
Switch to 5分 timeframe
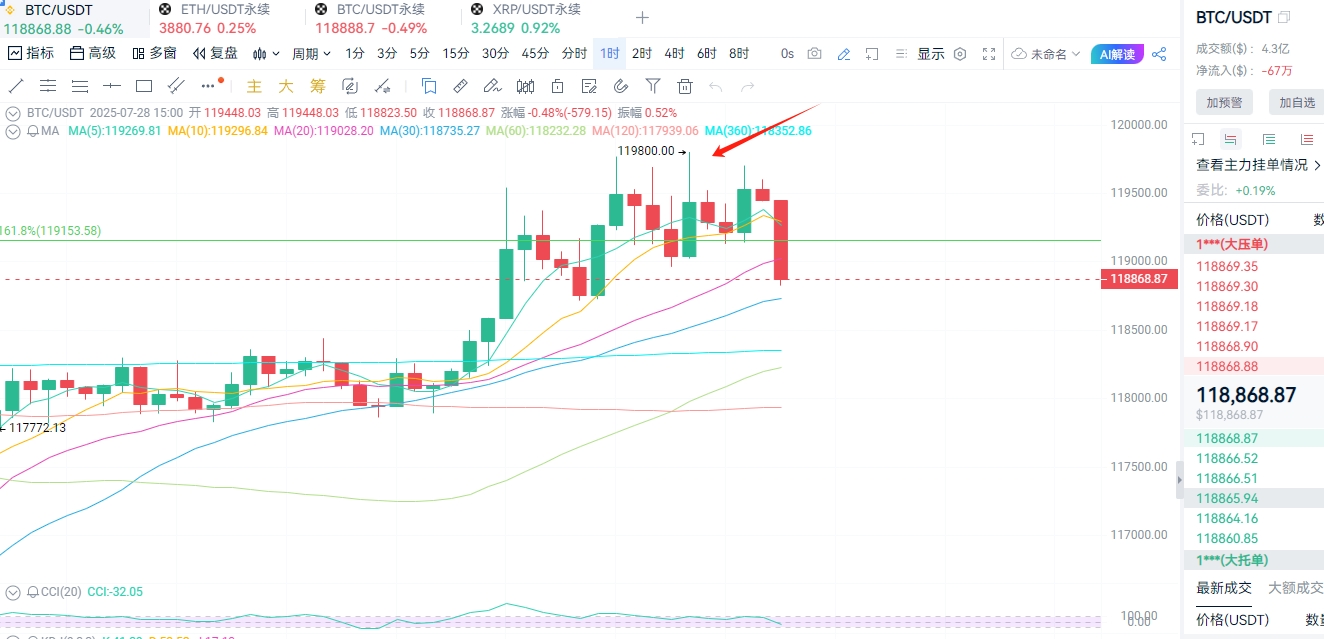coord(420,54)
